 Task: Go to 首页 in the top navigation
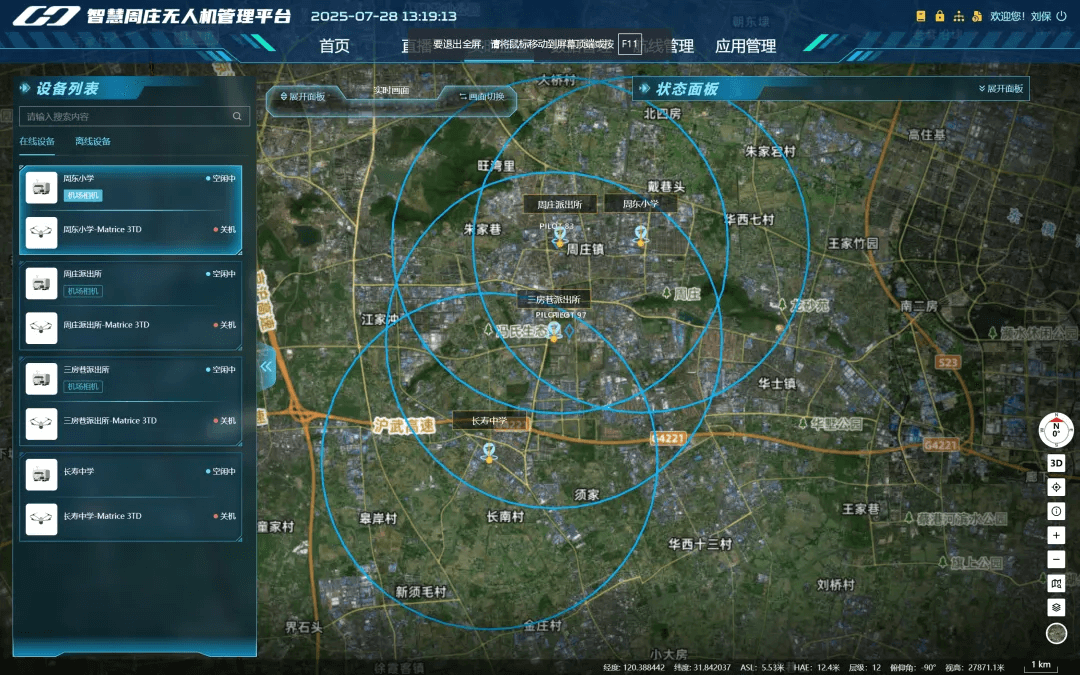pyautogui.click(x=335, y=46)
